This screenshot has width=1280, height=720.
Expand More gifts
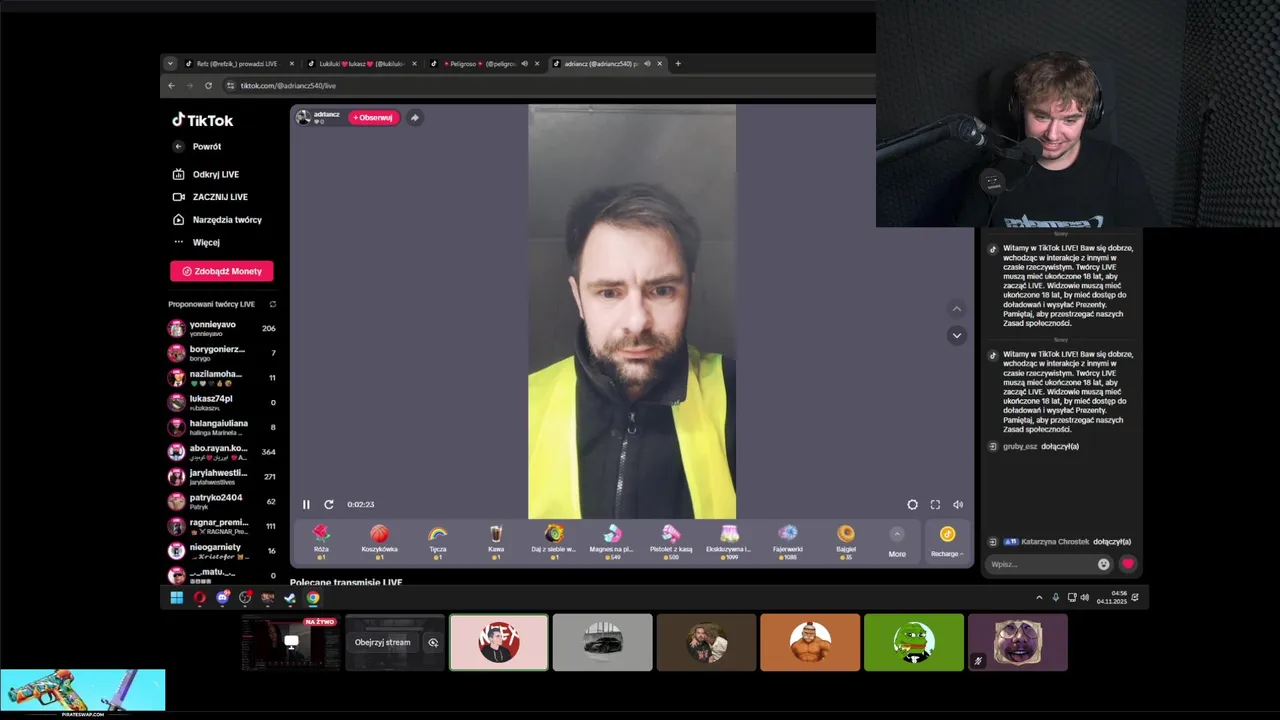(x=897, y=541)
